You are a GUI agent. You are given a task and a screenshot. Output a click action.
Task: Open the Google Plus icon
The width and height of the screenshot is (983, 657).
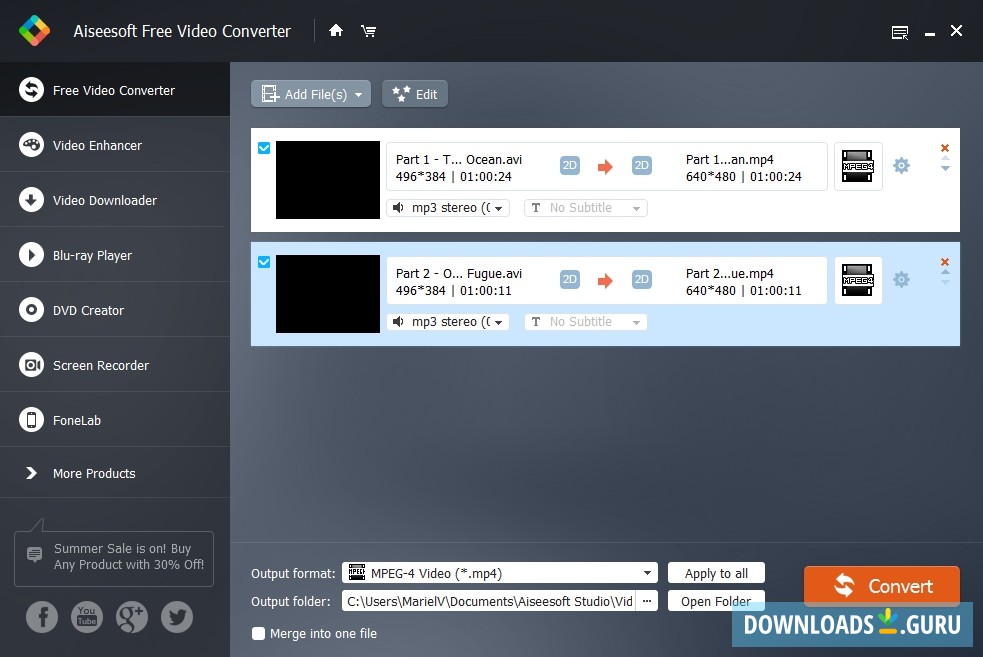132,617
